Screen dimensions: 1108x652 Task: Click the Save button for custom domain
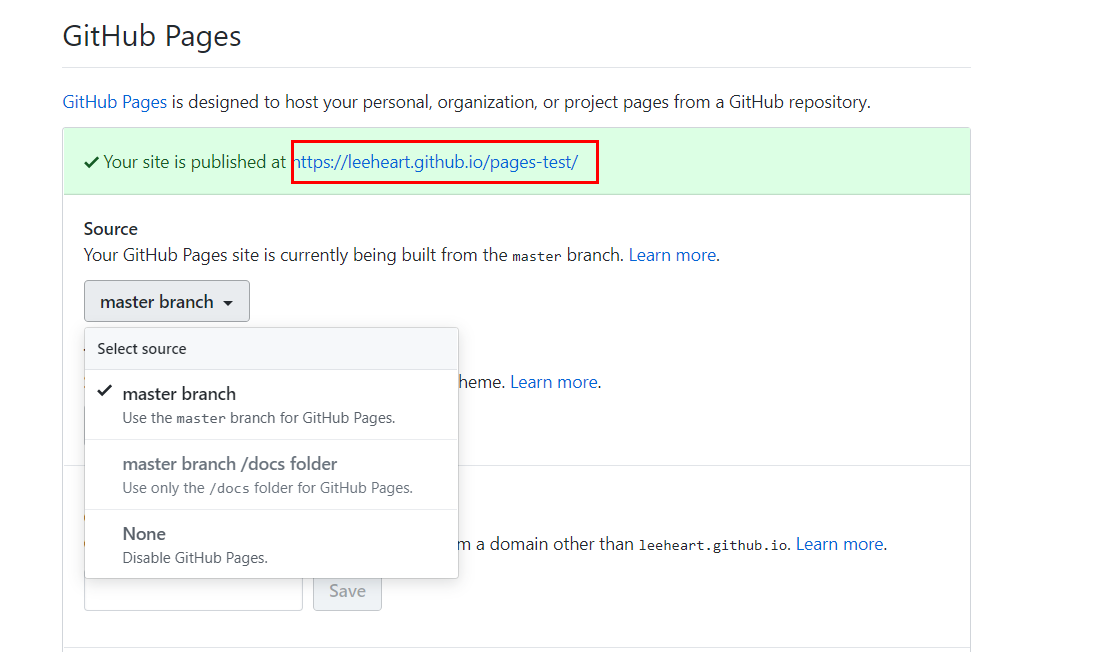(x=347, y=592)
